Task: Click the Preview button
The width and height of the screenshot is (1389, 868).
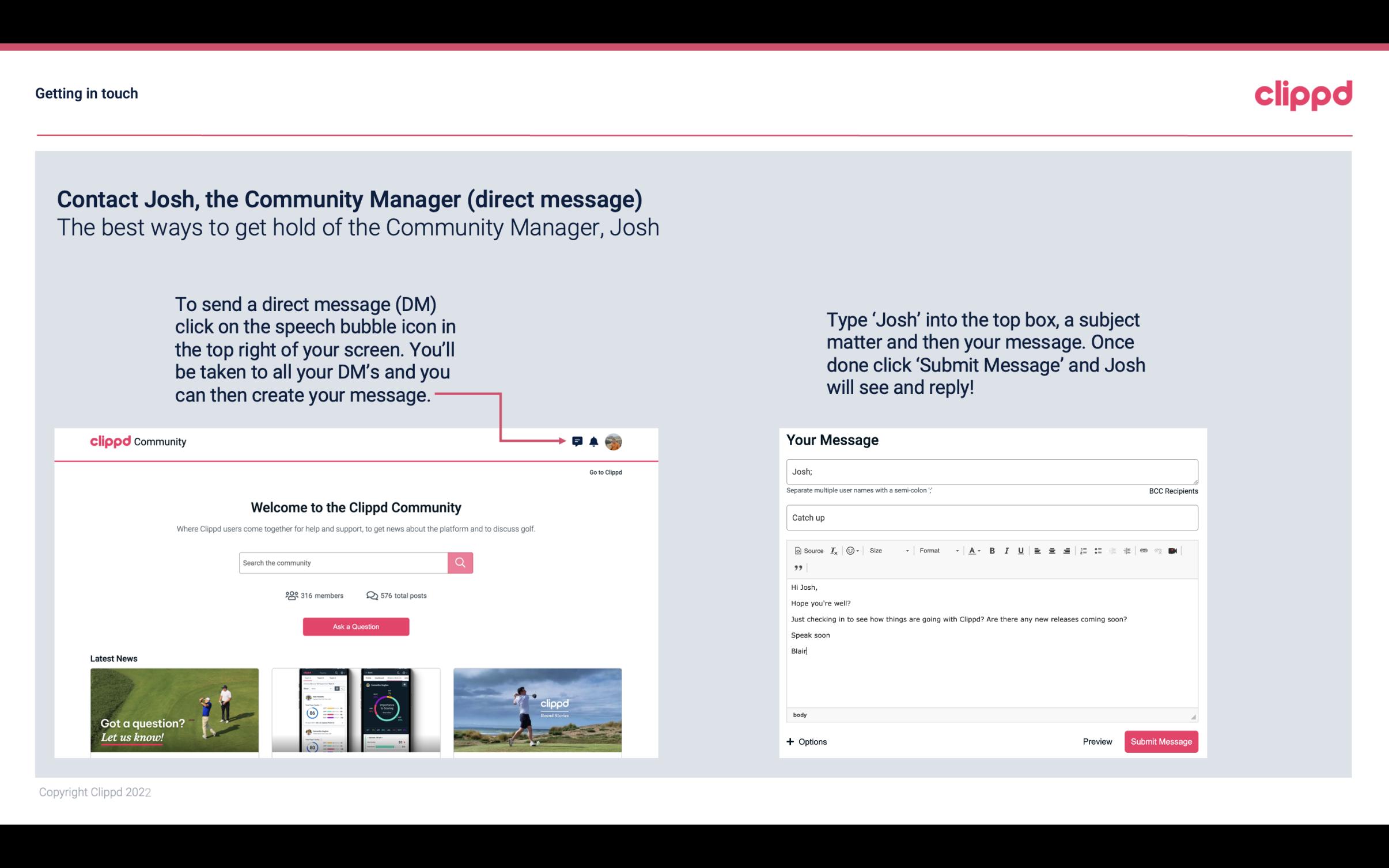Action: coord(1097,742)
